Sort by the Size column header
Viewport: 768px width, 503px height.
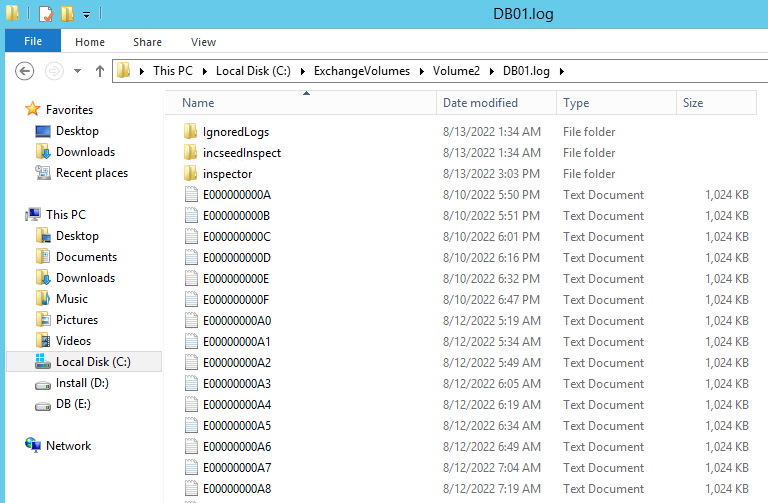717,103
